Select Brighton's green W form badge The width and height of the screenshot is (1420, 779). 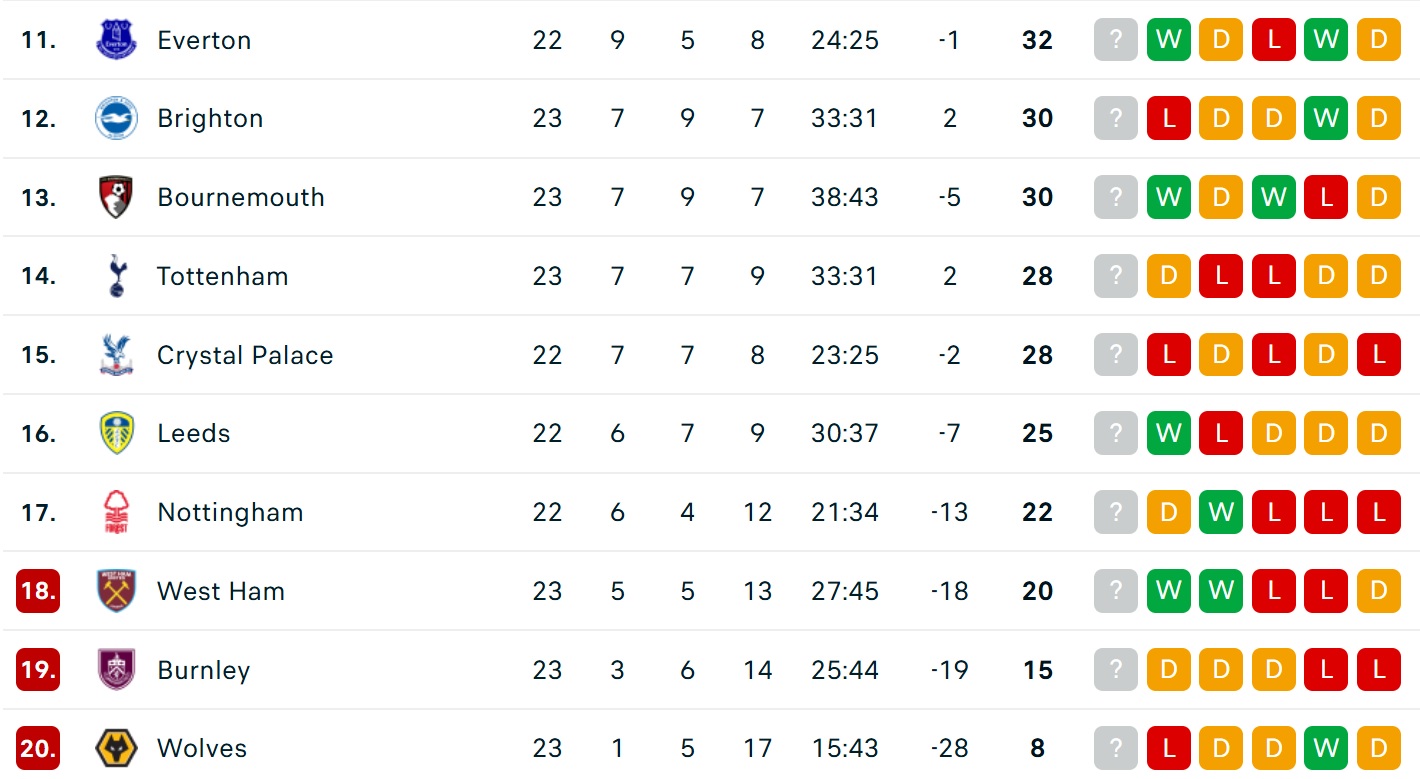(x=1326, y=119)
